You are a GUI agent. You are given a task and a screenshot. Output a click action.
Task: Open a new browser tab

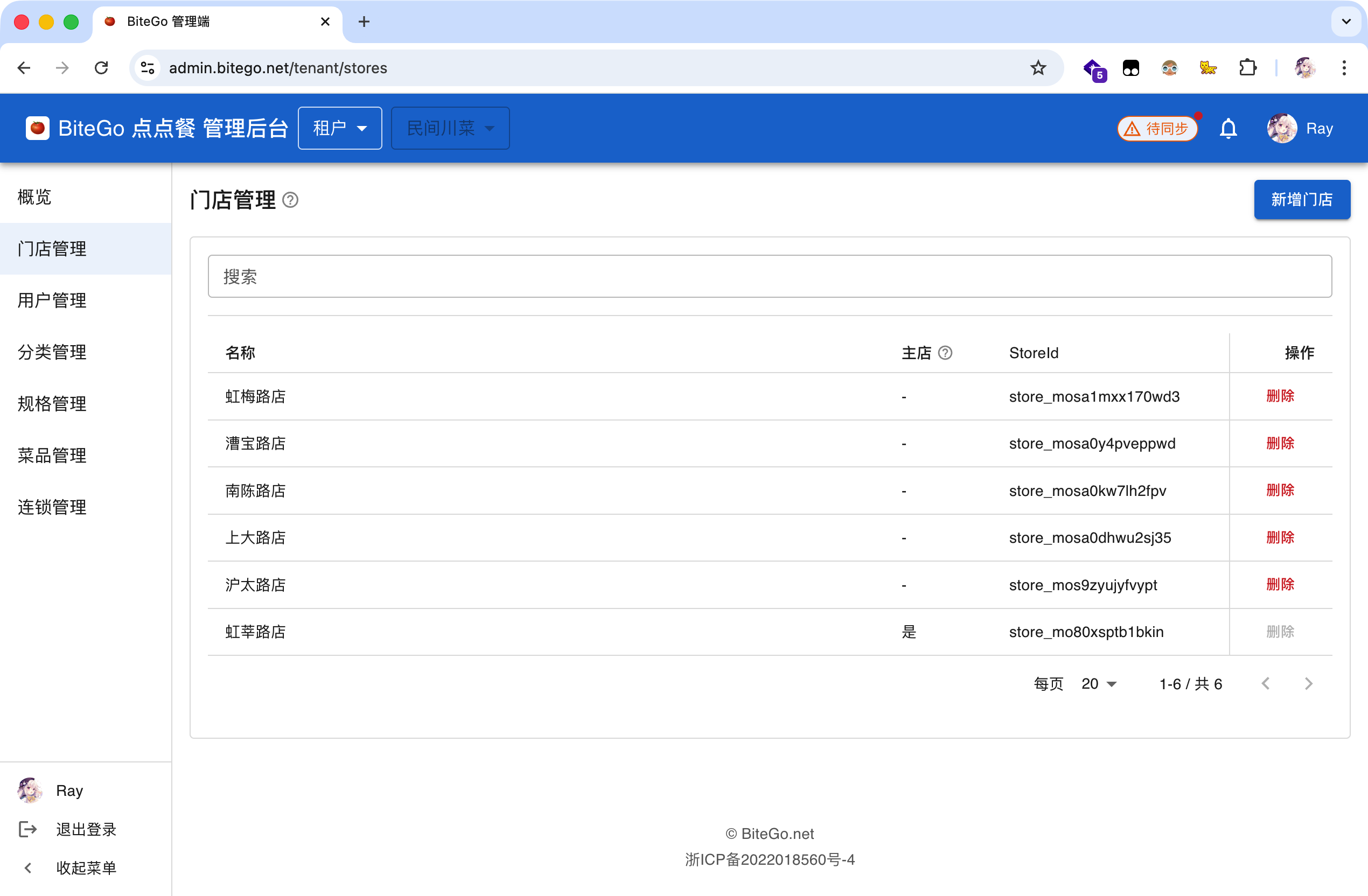click(x=364, y=21)
